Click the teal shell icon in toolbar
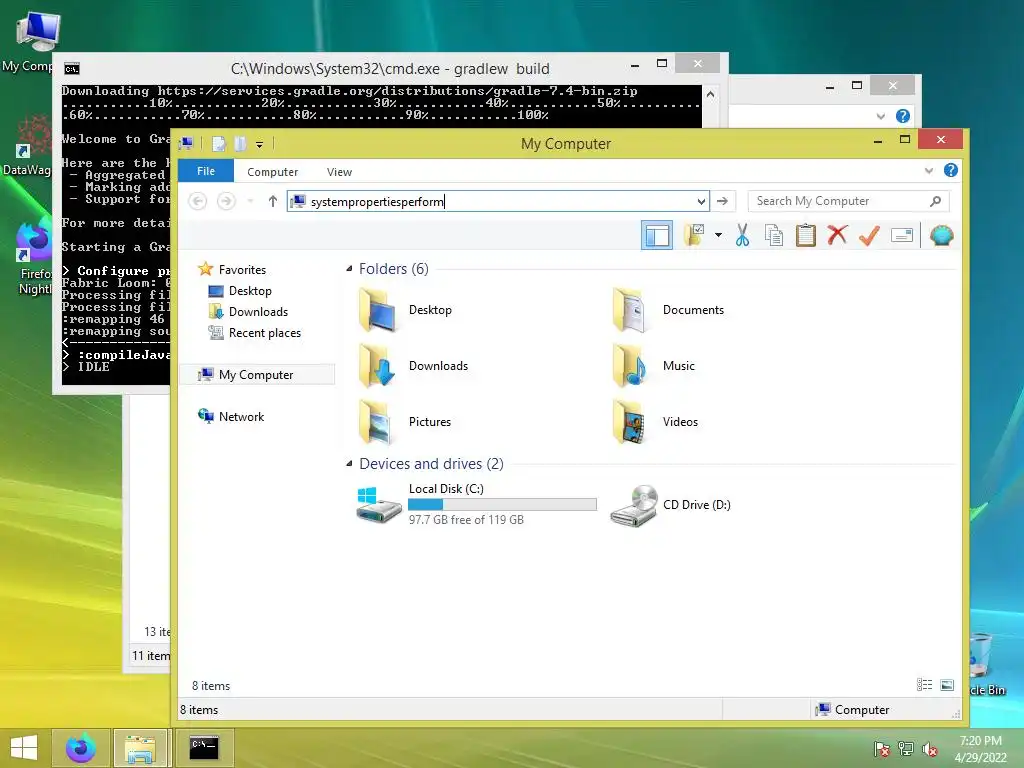This screenshot has width=1024, height=768. [x=941, y=235]
